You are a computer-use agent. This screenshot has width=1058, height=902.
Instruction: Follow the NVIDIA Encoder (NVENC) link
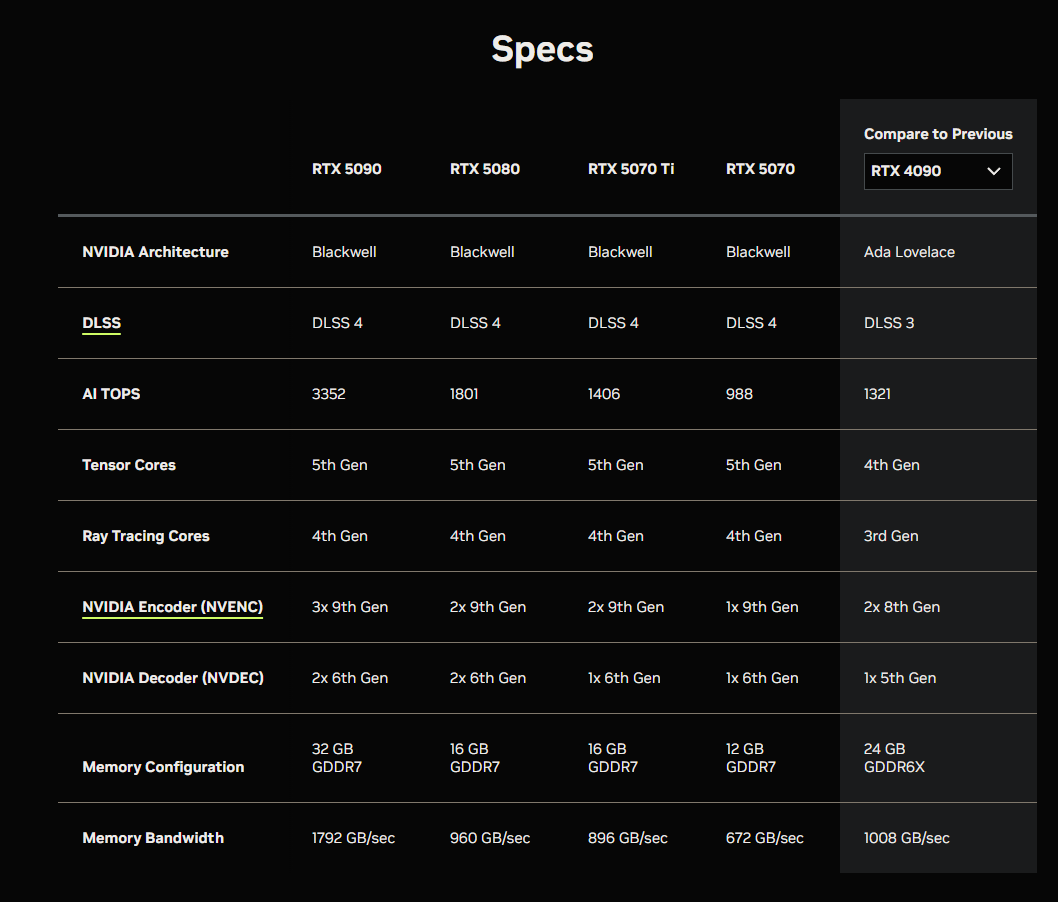pyautogui.click(x=172, y=607)
